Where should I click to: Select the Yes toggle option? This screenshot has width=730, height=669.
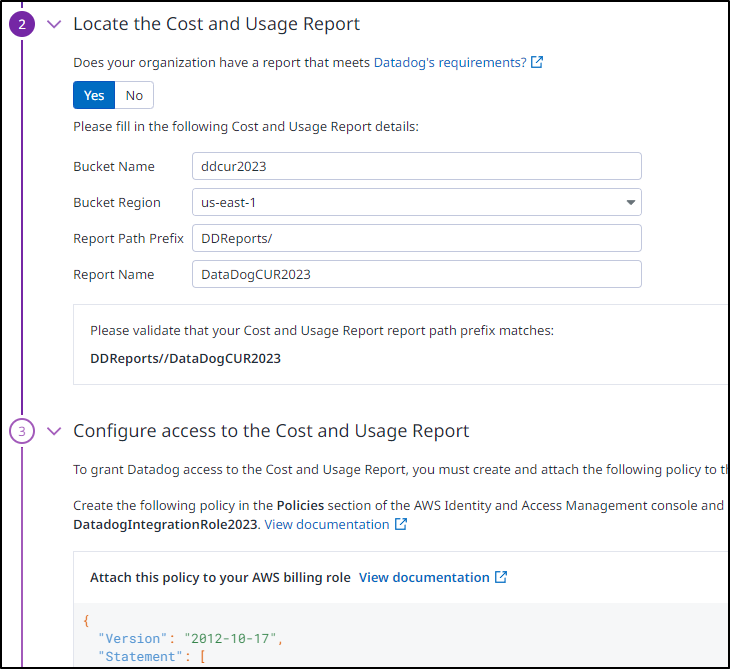[x=94, y=95]
